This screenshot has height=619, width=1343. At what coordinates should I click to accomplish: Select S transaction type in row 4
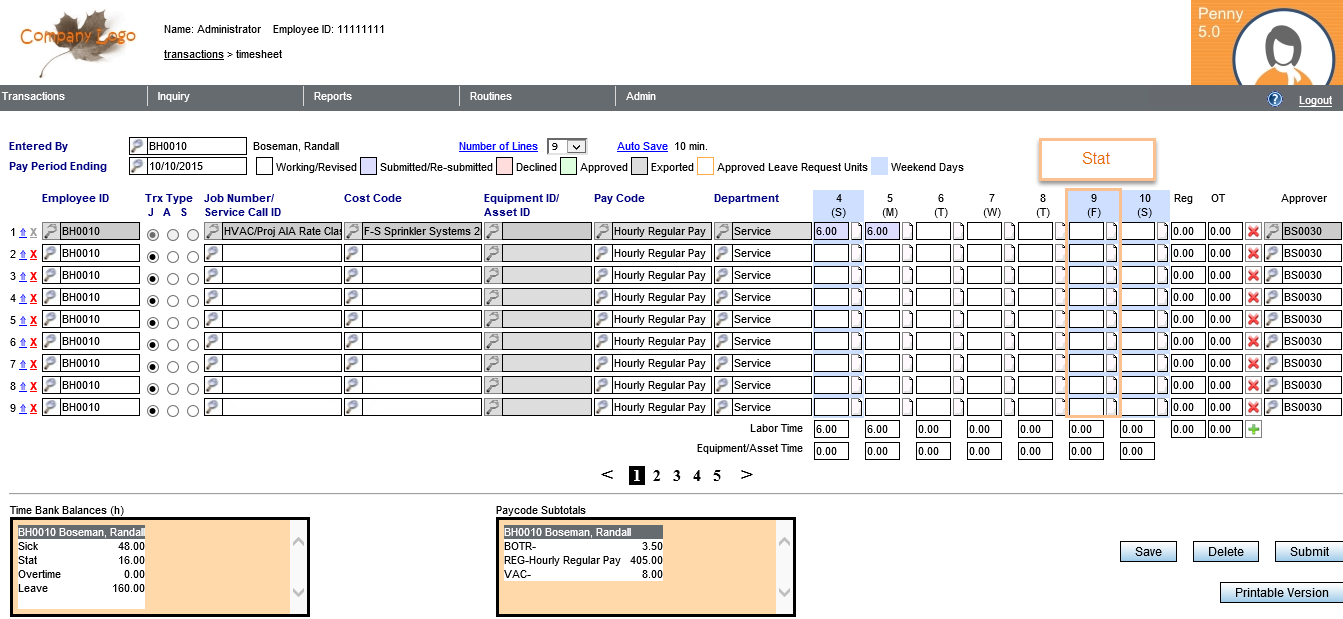click(x=193, y=300)
